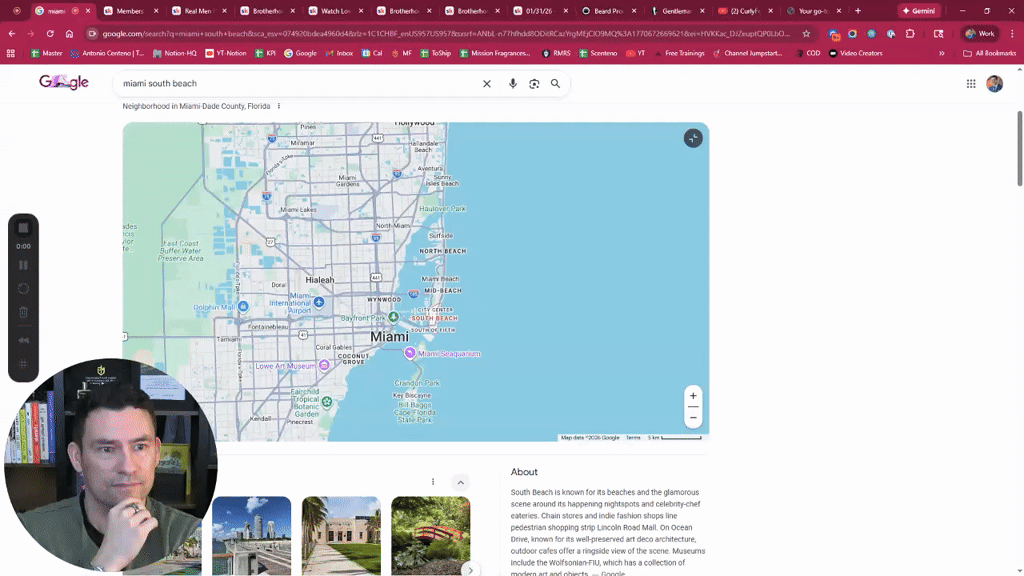Open the KPI bookmark
The width and height of the screenshot is (1024, 576).
(265, 54)
